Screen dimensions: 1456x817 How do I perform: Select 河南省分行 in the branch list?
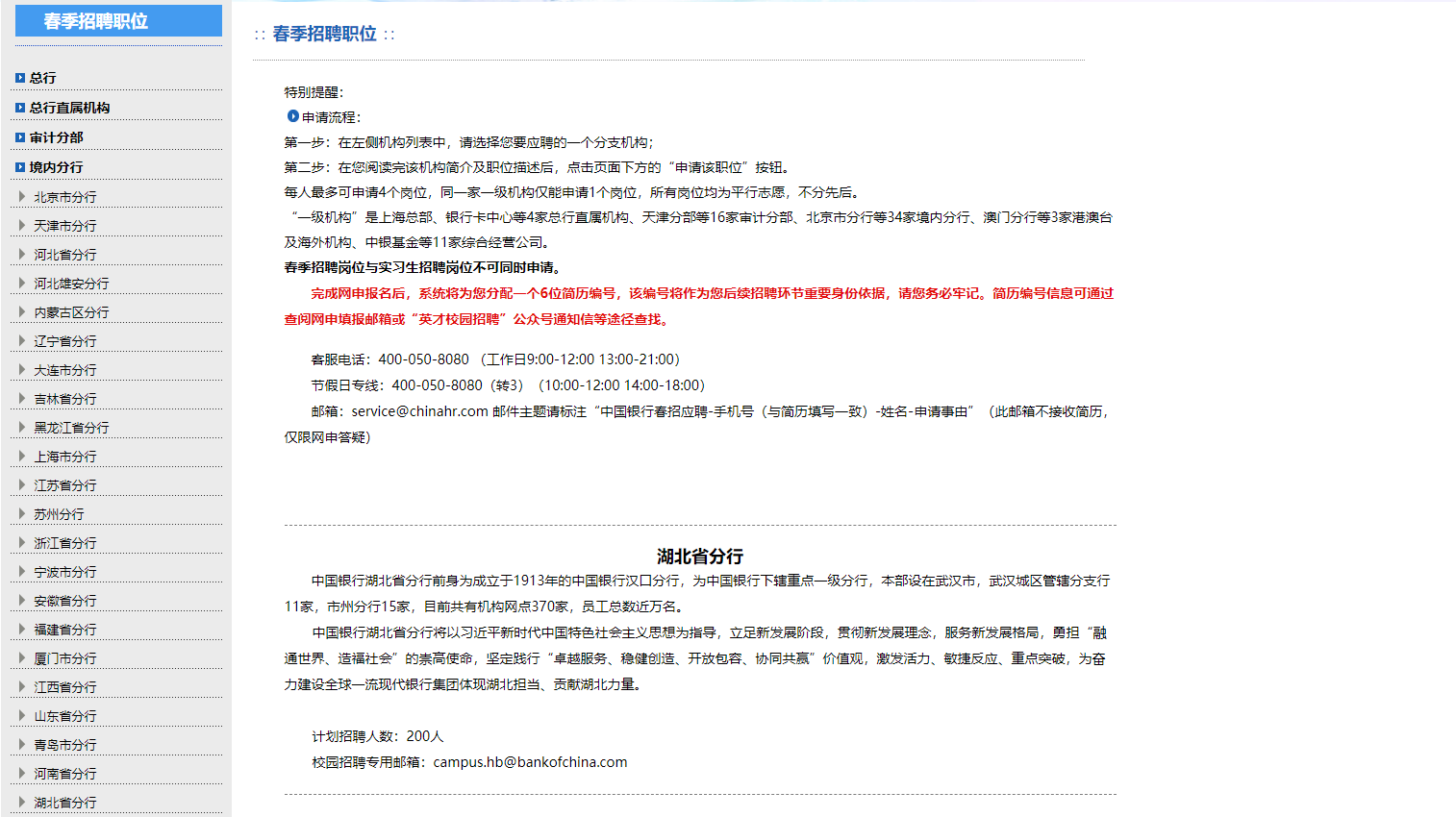point(65,774)
